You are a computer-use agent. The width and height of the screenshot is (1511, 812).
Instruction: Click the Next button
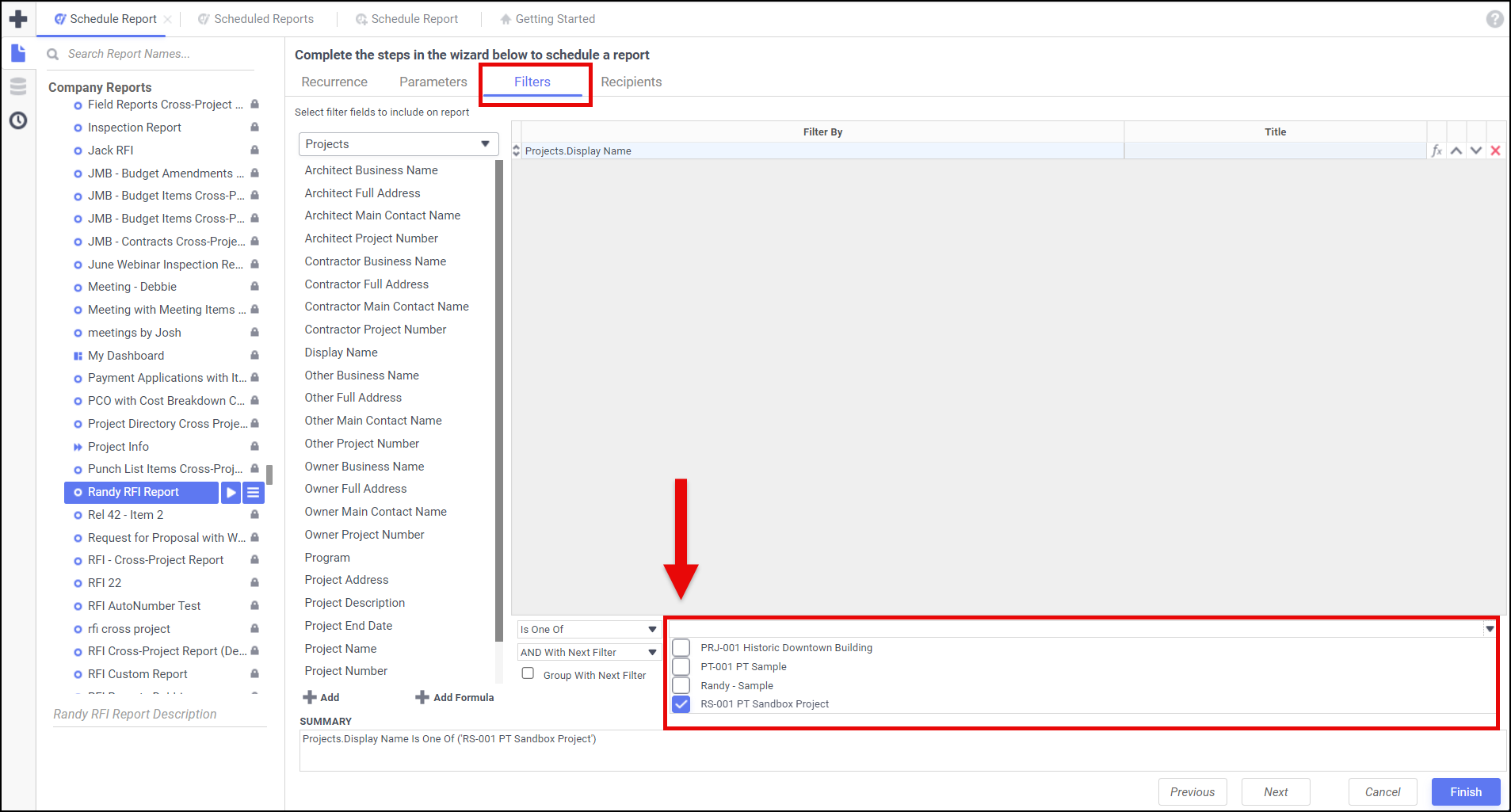[1276, 791]
